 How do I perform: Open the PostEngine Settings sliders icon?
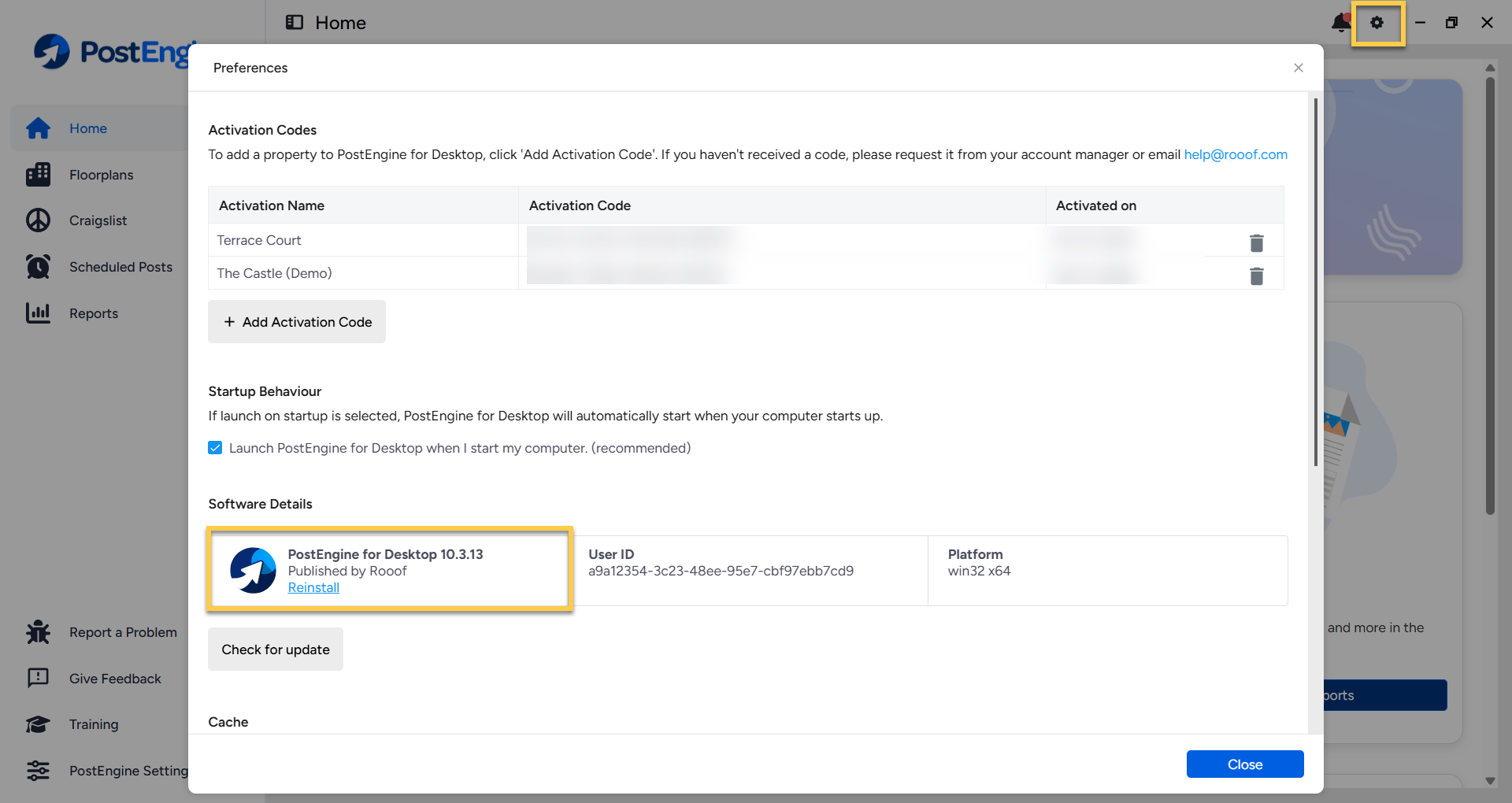tap(38, 771)
